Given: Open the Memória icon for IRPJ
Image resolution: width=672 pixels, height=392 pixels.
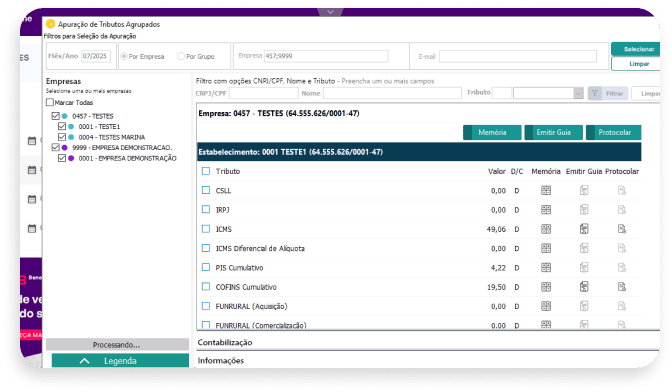Looking at the screenshot, I should (x=546, y=209).
